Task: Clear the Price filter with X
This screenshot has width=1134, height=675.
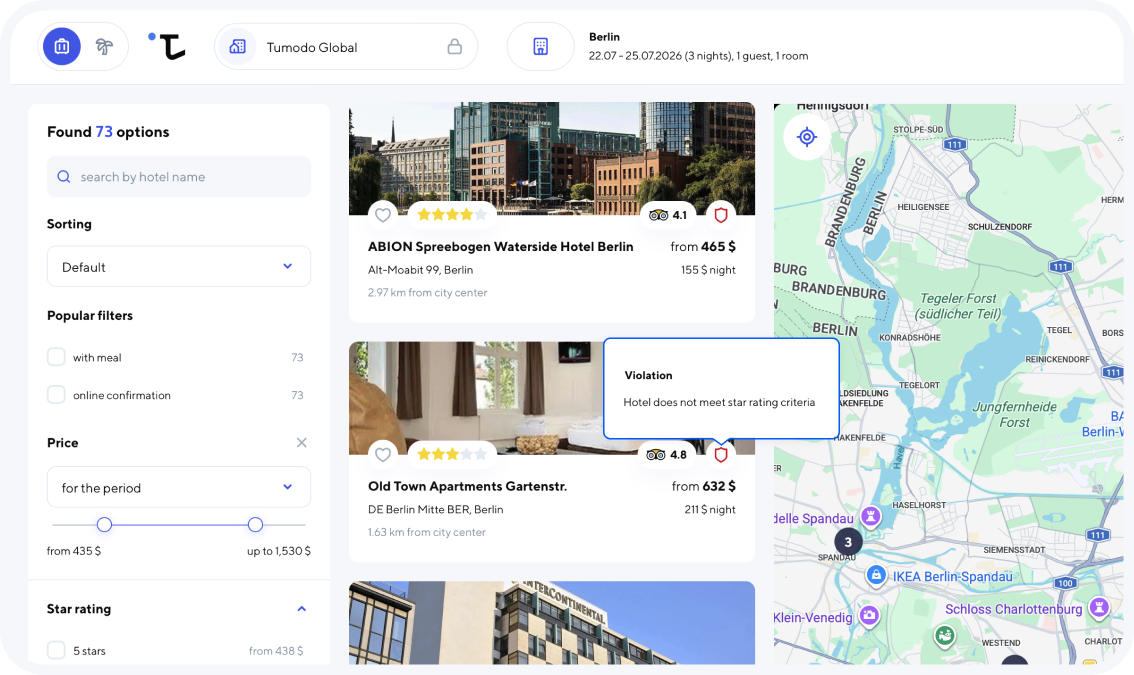Action: click(302, 442)
